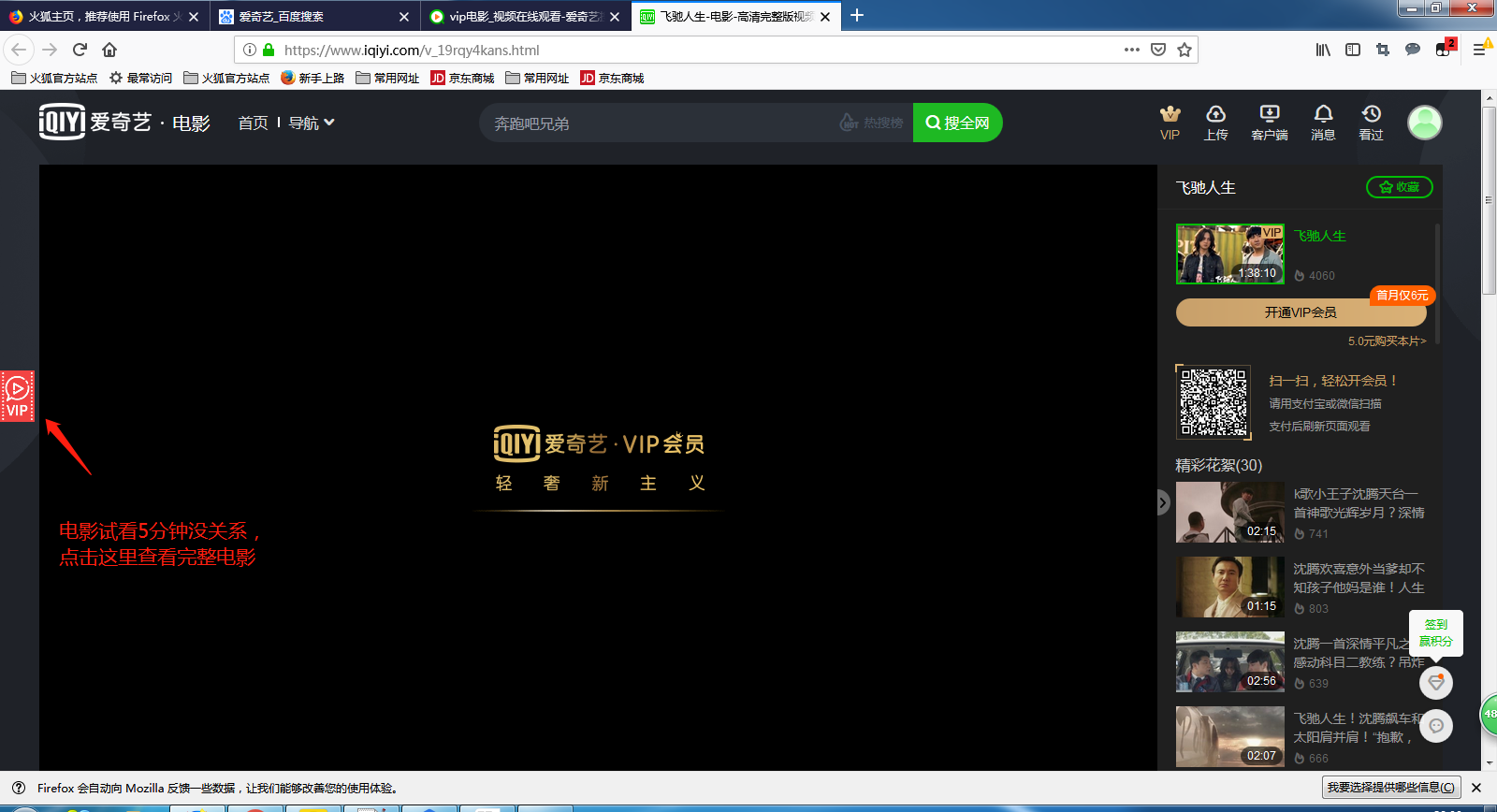1497x812 pixels.
Task: Open the 飞驰人生 1:38:10 thumbnail
Action: click(x=1230, y=254)
